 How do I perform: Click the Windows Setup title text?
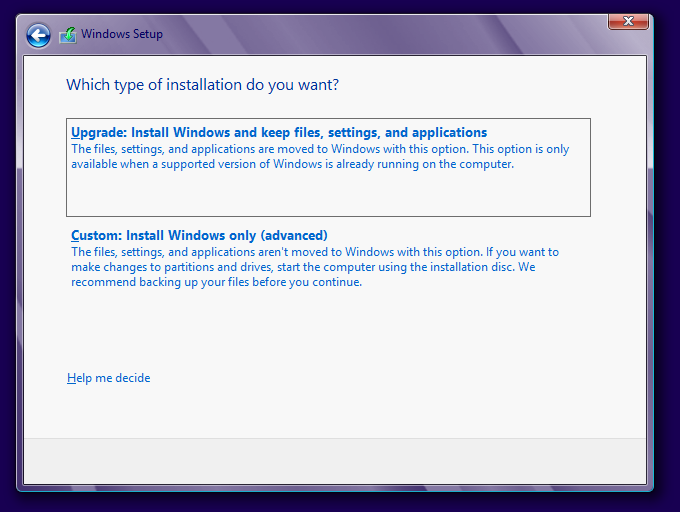coord(122,34)
